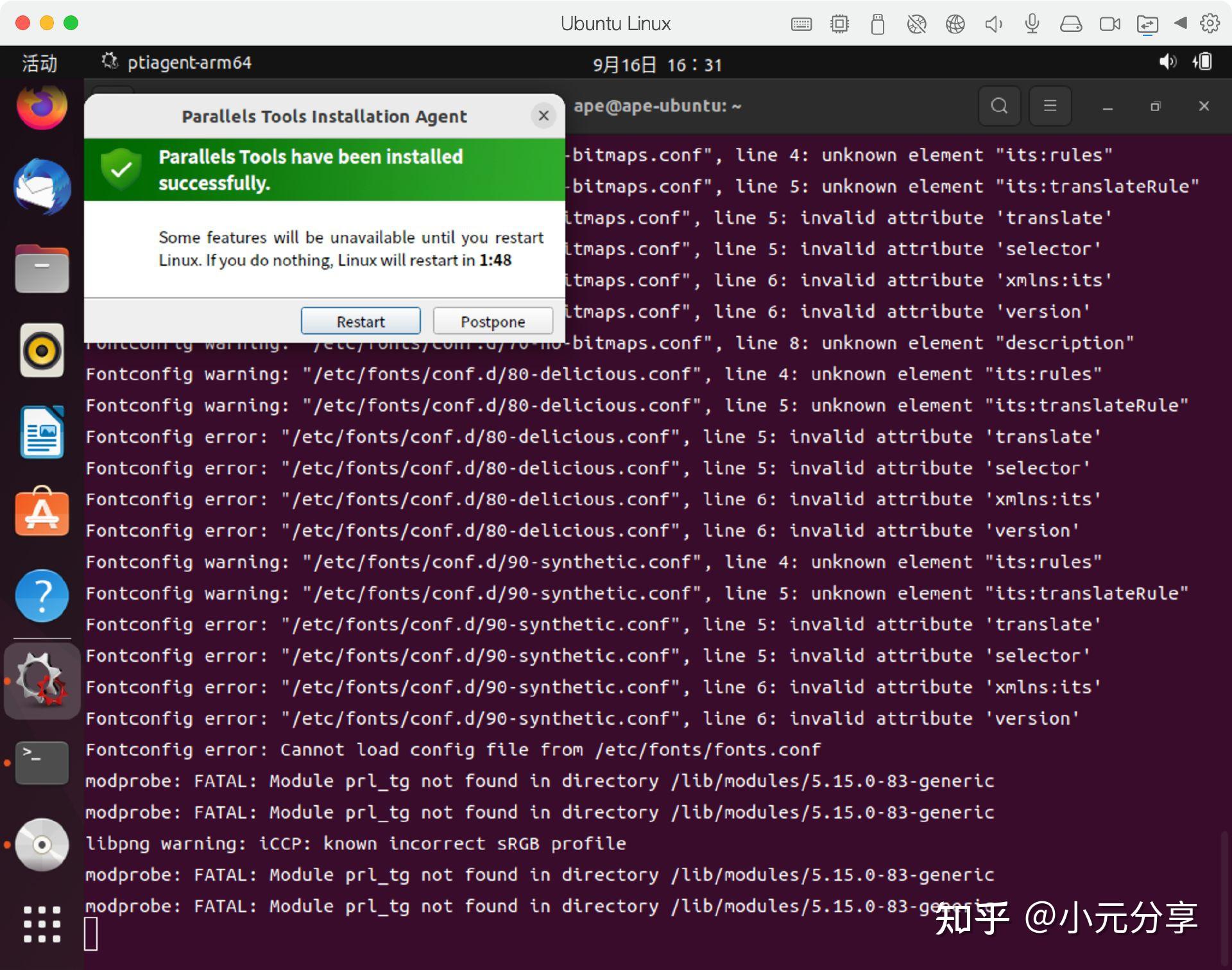Viewport: 1232px width, 970px height.
Task: Launch Rhythmbox music player
Action: pos(42,351)
